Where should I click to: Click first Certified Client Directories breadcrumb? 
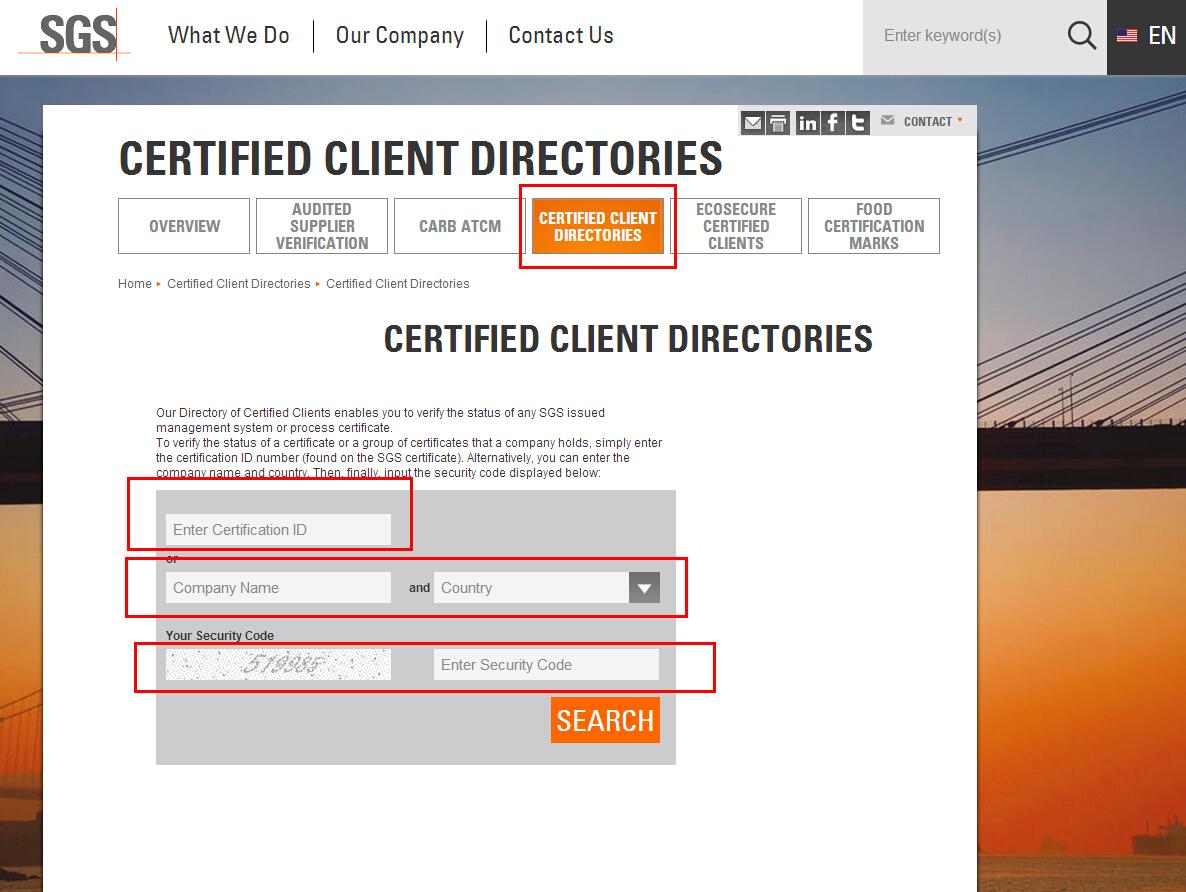[x=238, y=284]
